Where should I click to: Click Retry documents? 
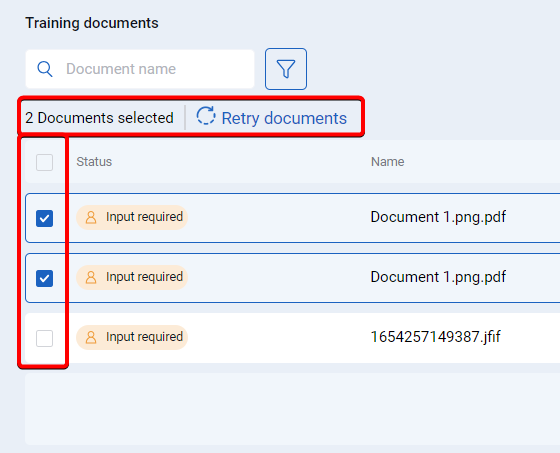[272, 118]
